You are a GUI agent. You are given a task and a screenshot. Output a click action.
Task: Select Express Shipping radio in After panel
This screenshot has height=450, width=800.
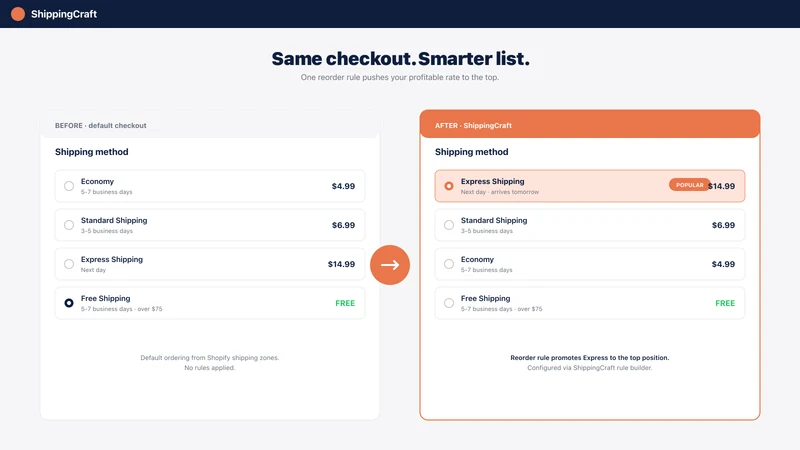[449, 186]
